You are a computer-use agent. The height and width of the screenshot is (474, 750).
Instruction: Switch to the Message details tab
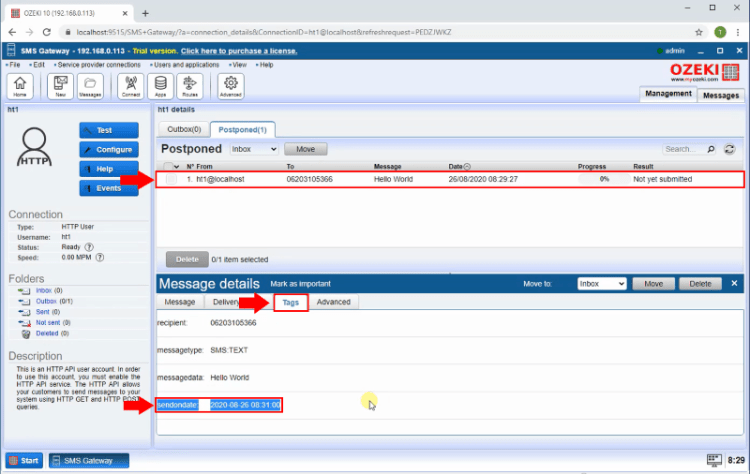180,302
